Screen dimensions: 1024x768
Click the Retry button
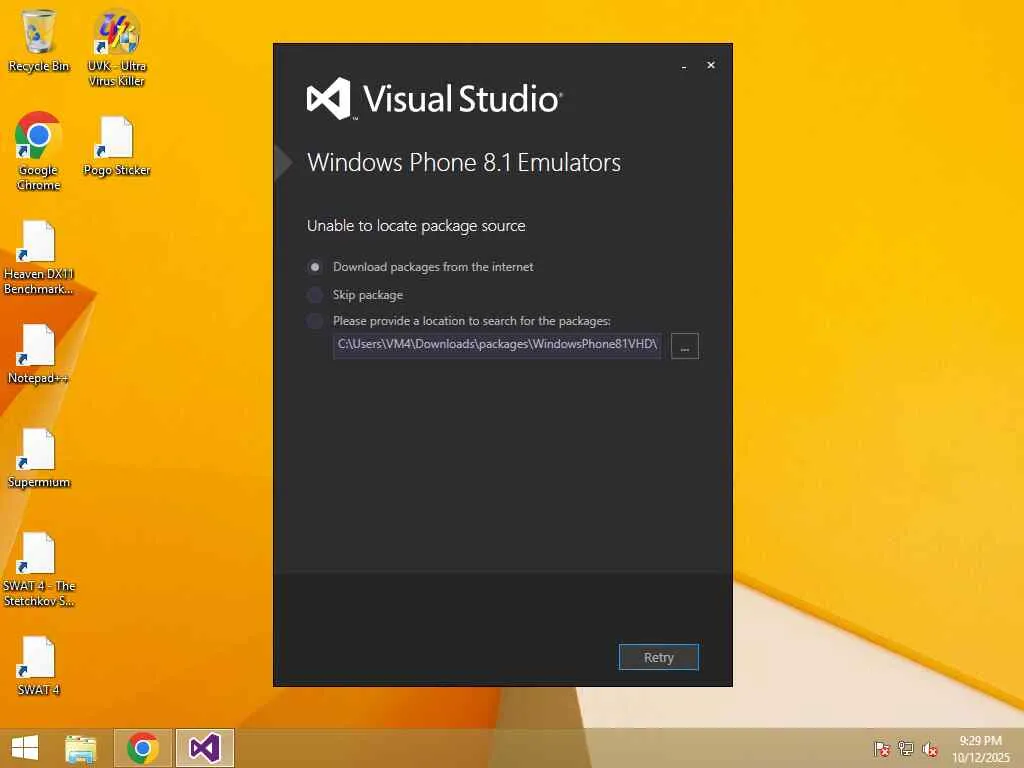click(x=658, y=657)
